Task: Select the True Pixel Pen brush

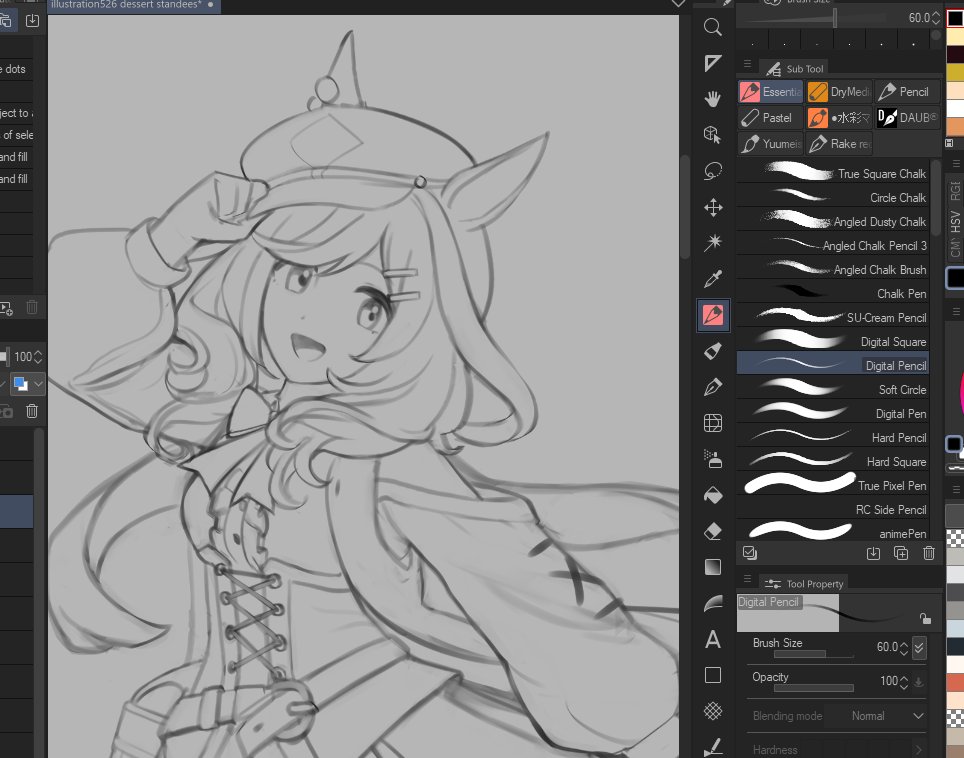Action: [x=832, y=485]
